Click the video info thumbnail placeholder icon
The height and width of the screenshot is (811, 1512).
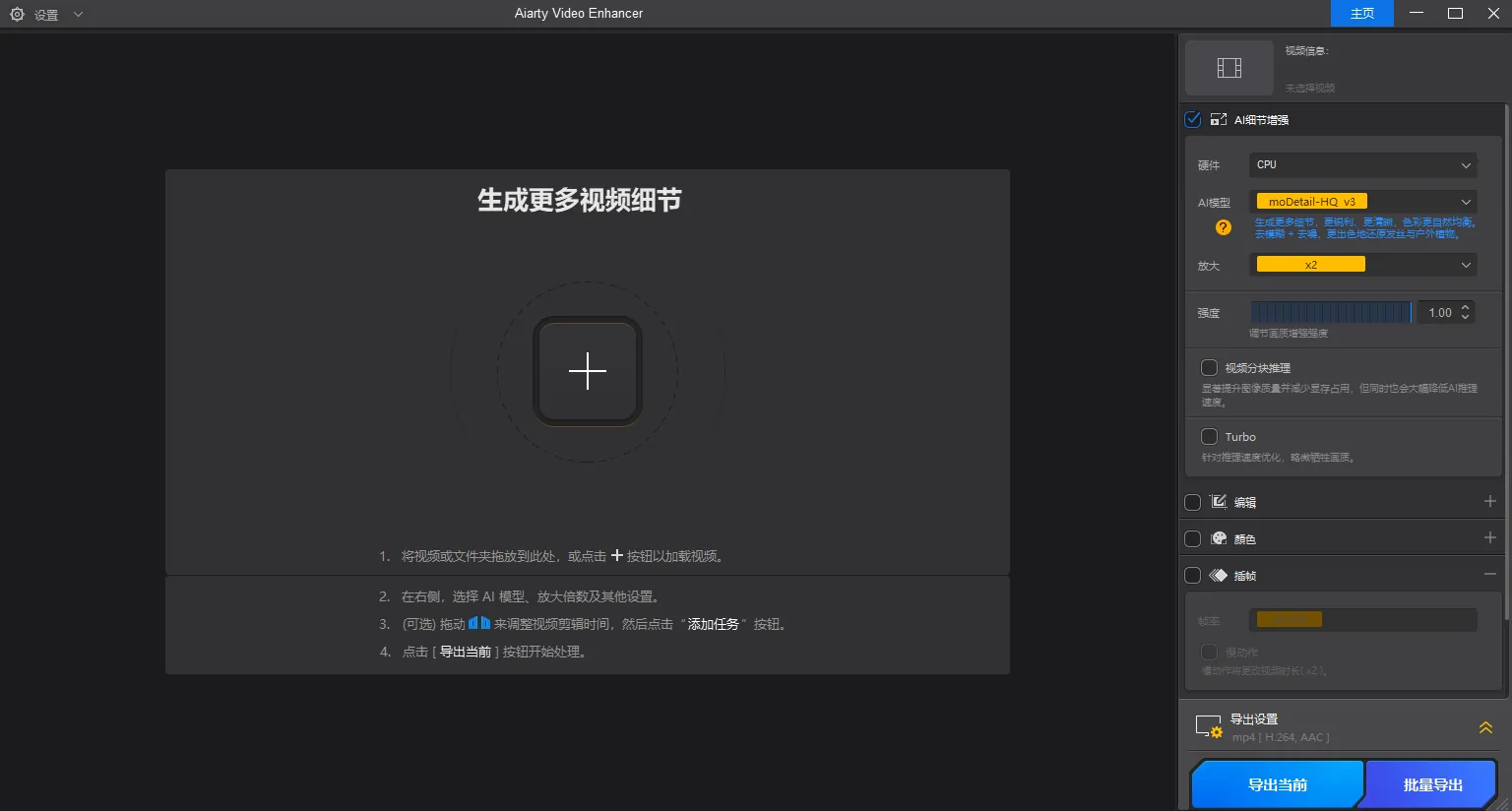click(1228, 67)
